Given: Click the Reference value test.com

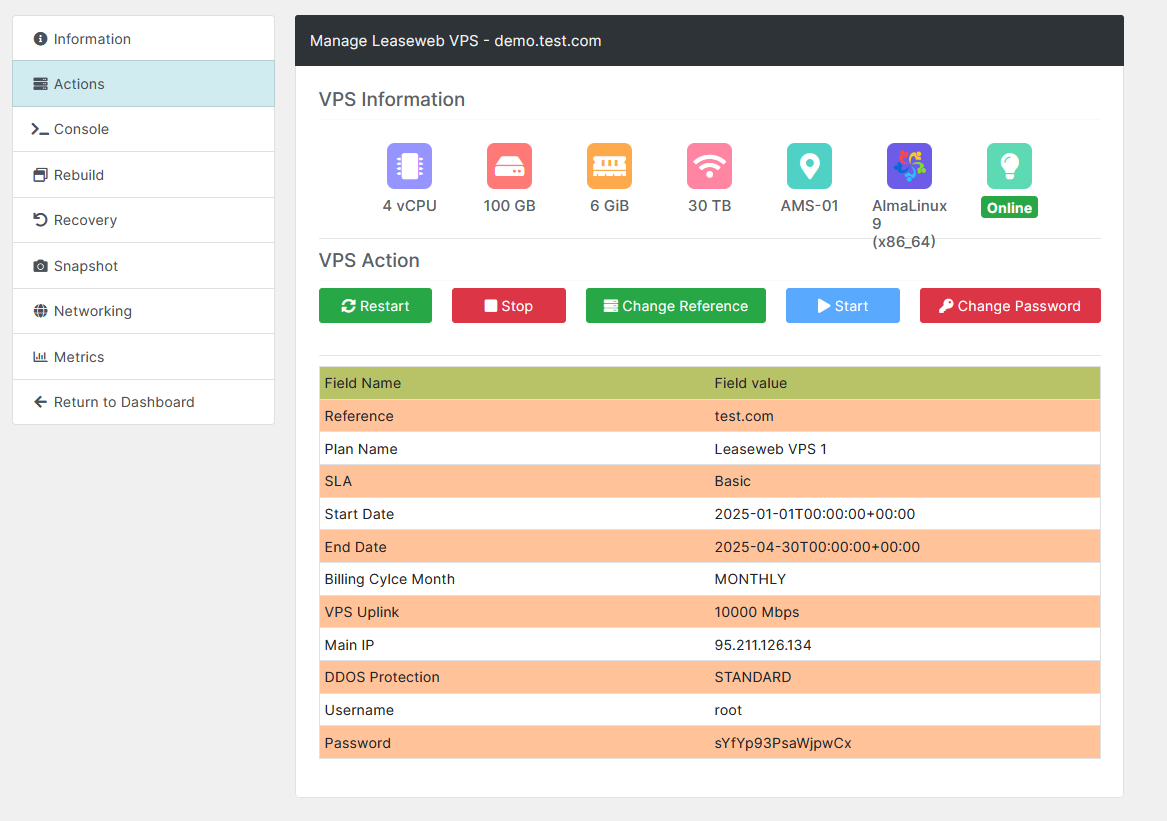Looking at the screenshot, I should 744,416.
